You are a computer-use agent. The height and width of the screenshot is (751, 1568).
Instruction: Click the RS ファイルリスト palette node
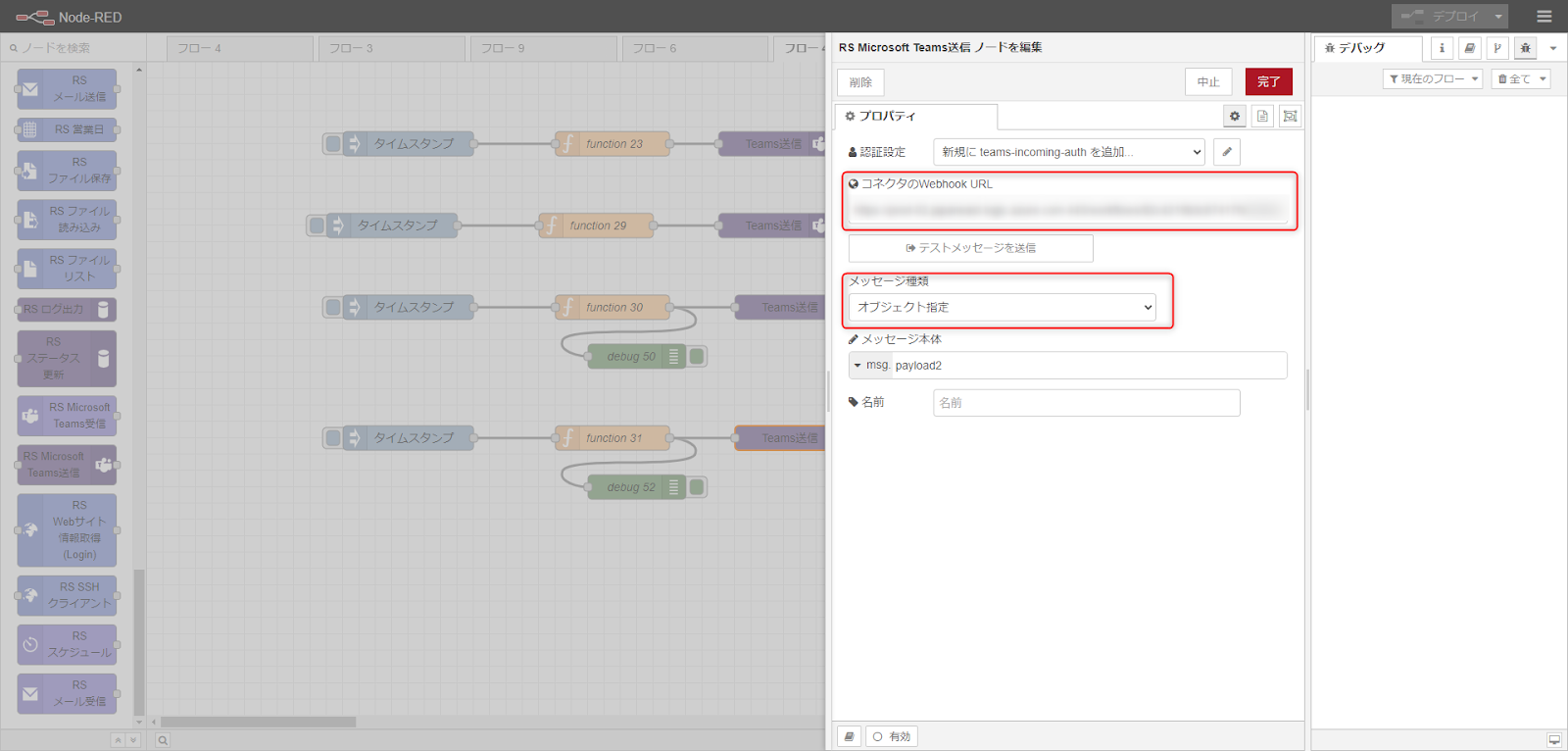click(x=67, y=269)
